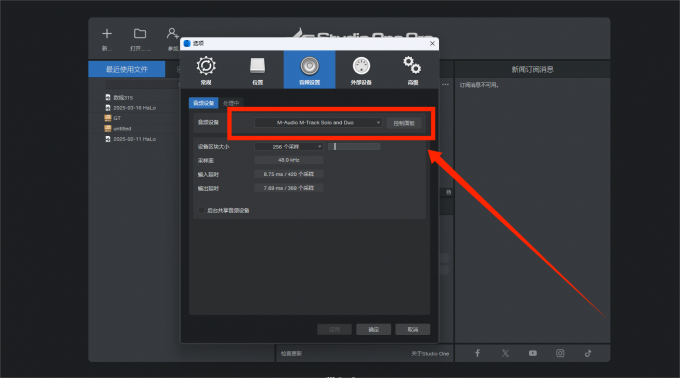Screen dimensions: 680x378
Task: Select the 最近使用文件 recent files tab
Action: point(127,69)
